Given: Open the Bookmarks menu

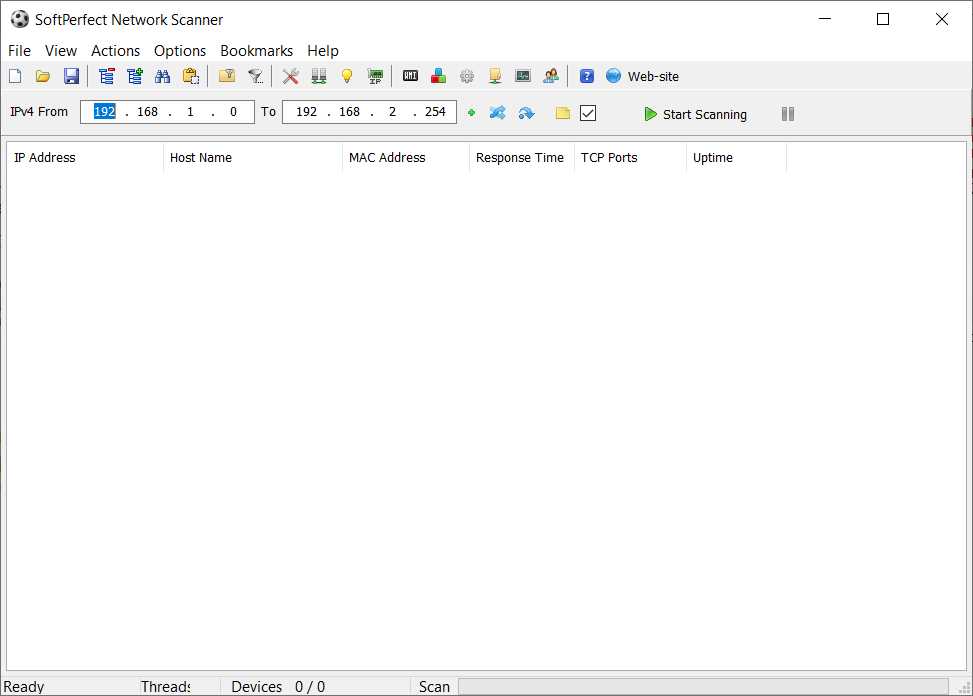Looking at the screenshot, I should [256, 51].
